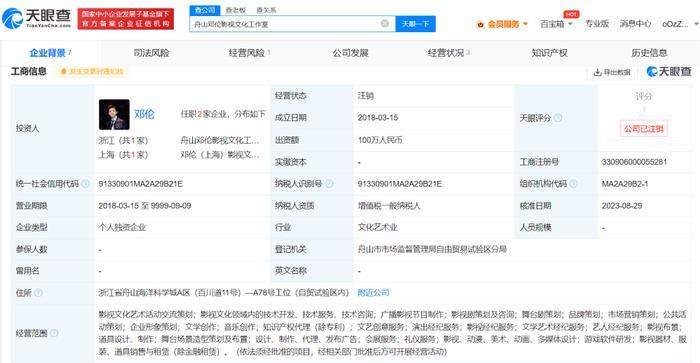Switch to the 司法风险 tab
700x363 pixels.
(x=151, y=53)
